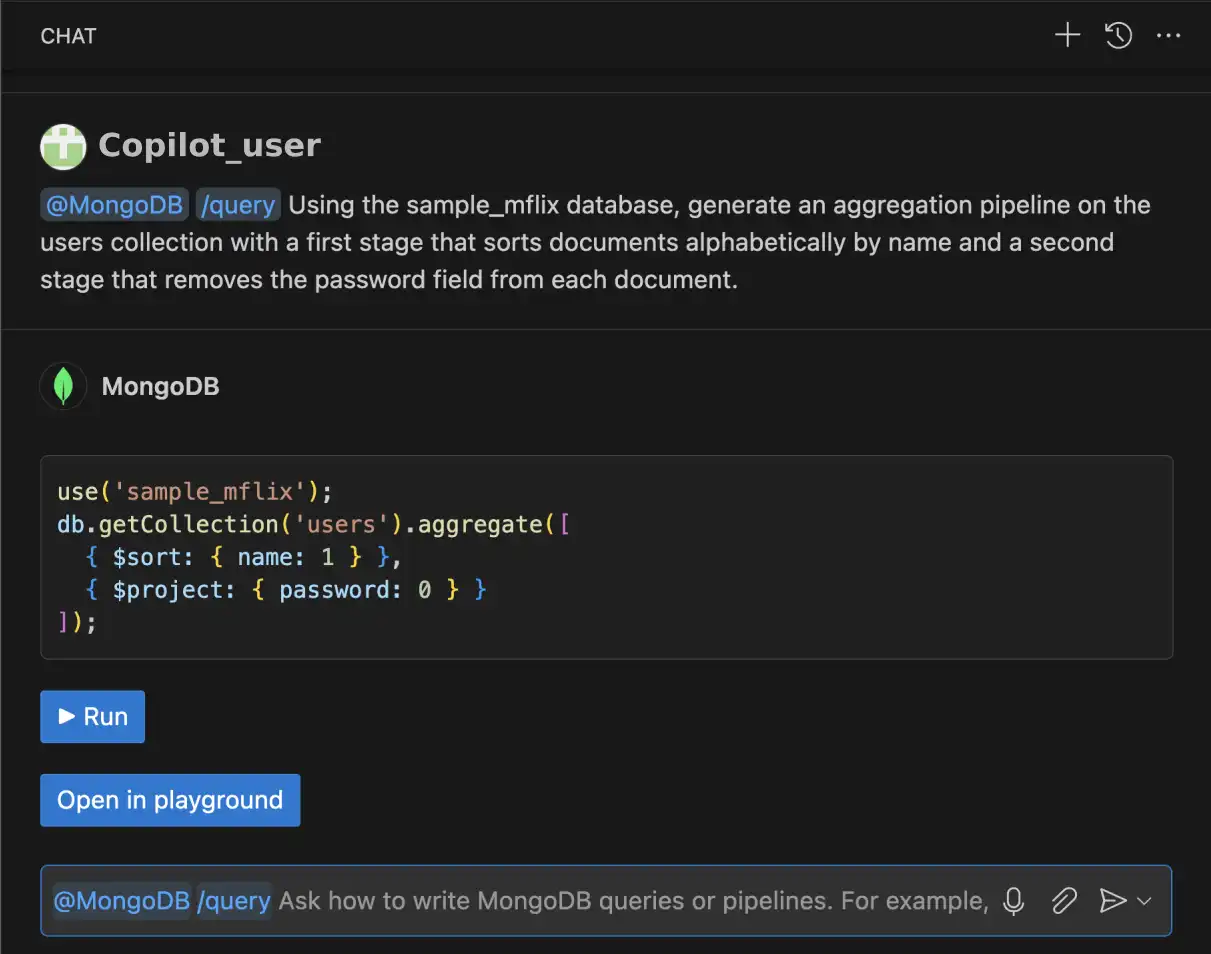
Task: Click the @MongoDB chip in the user prompt
Action: coord(114,204)
